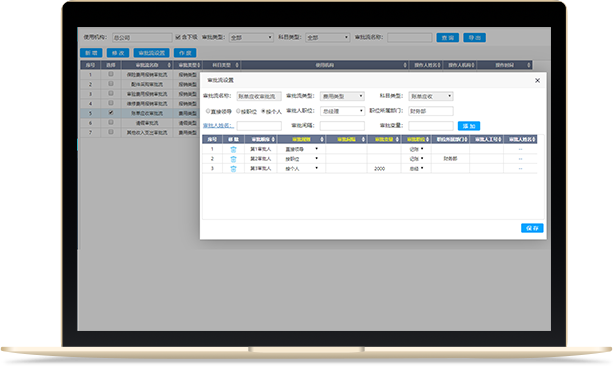Delete the third approver row via trash icon
The width and height of the screenshot is (613, 366).
[233, 169]
